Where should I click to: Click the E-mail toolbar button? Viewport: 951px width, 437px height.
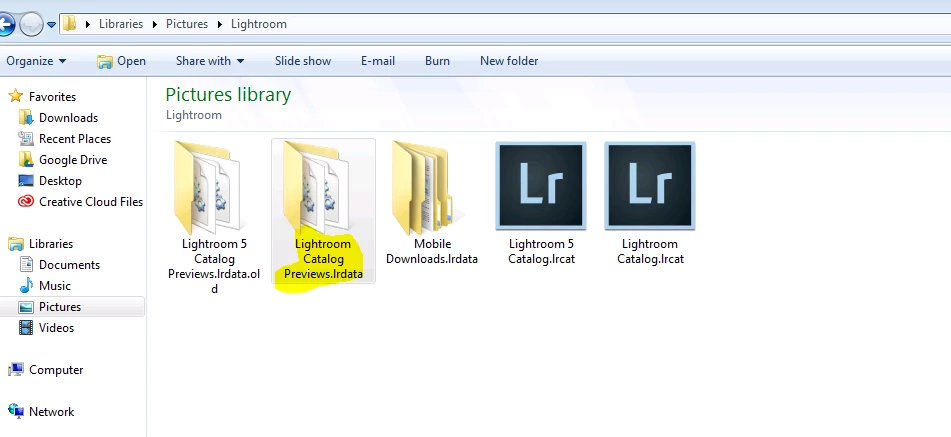tap(378, 61)
